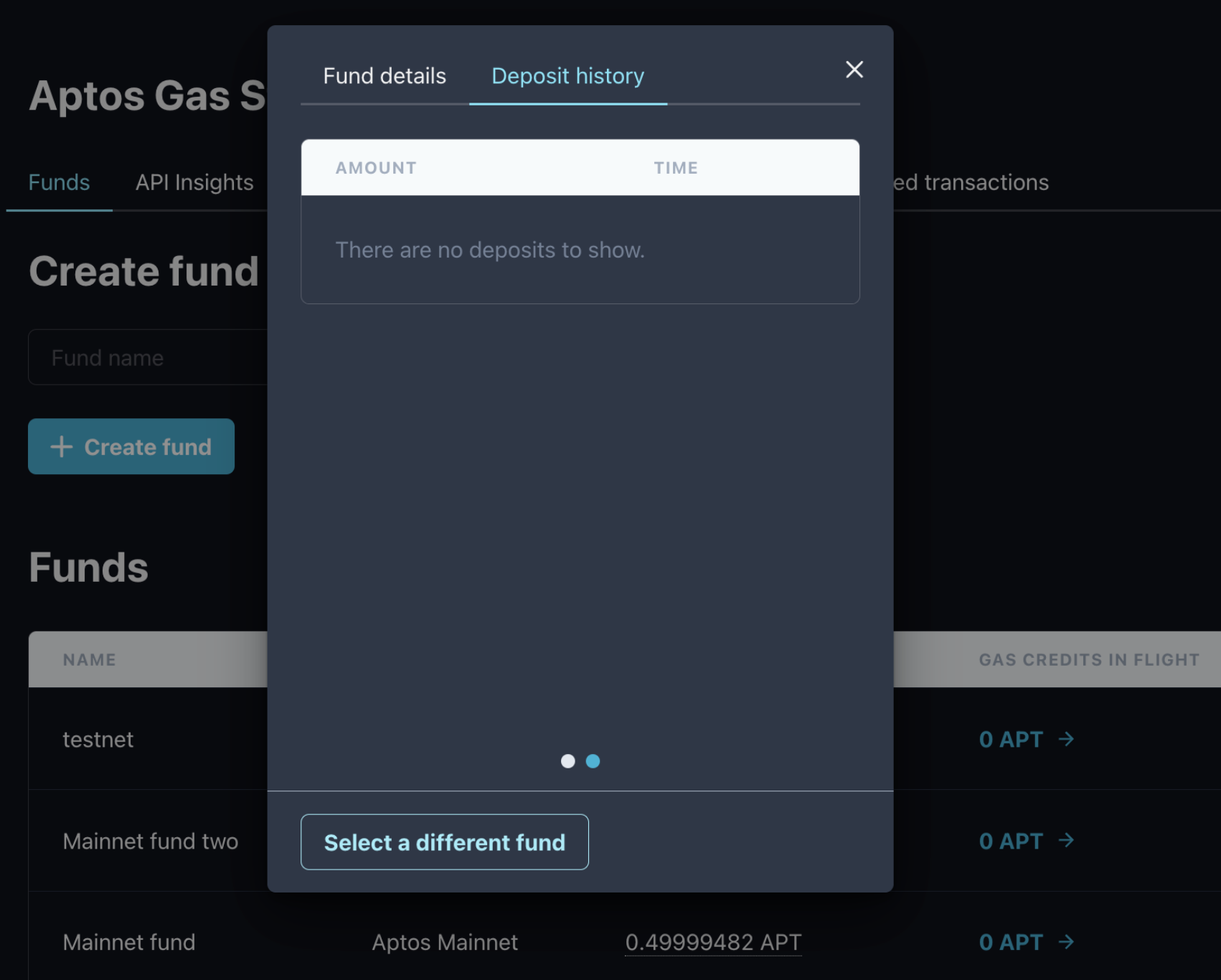Viewport: 1221px width, 980px height.
Task: Click the Create fund button
Action: click(x=131, y=446)
